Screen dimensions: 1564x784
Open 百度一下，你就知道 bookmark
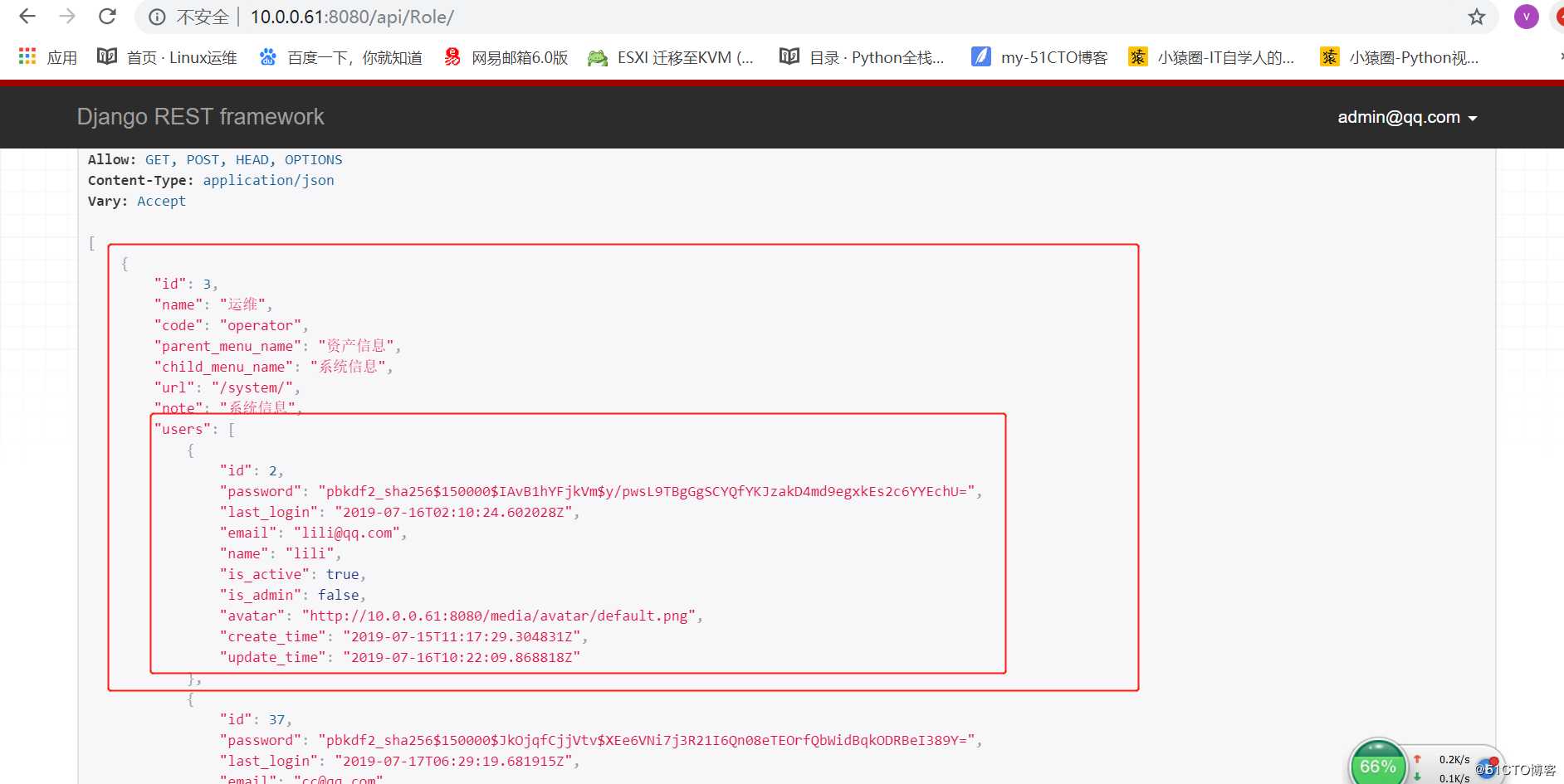[x=340, y=57]
